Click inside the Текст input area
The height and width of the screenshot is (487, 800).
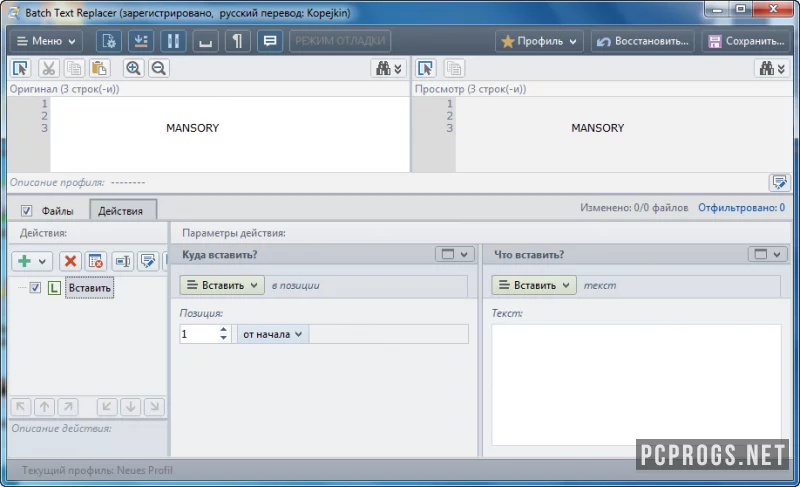pyautogui.click(x=636, y=385)
